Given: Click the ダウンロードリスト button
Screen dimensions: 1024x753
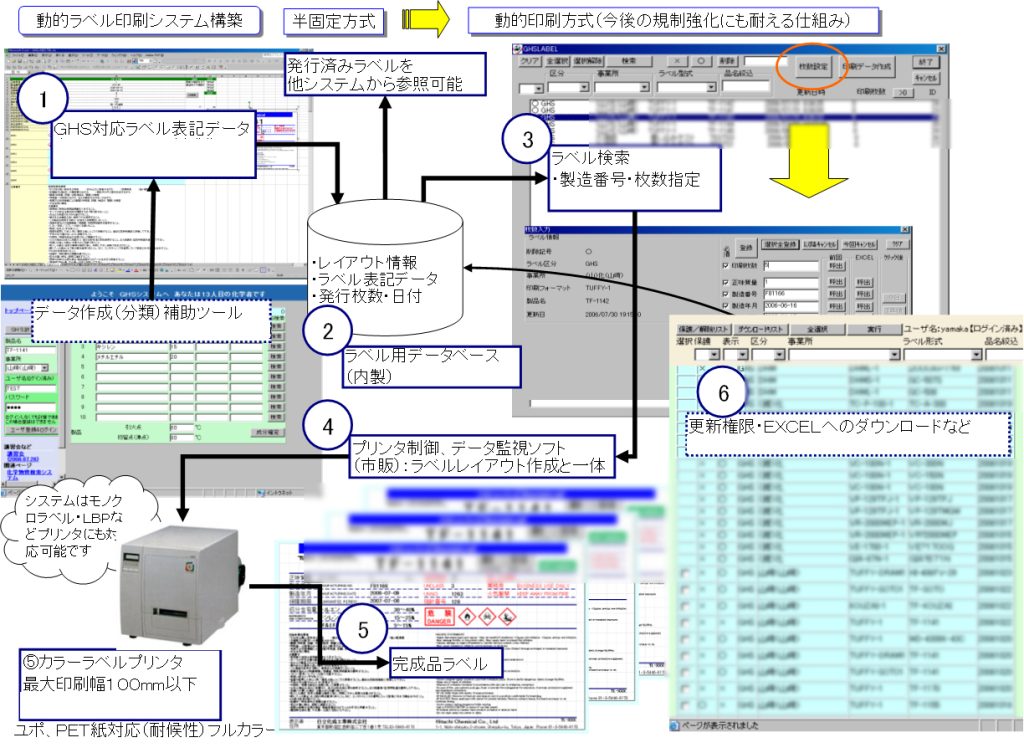Looking at the screenshot, I should 764,328.
